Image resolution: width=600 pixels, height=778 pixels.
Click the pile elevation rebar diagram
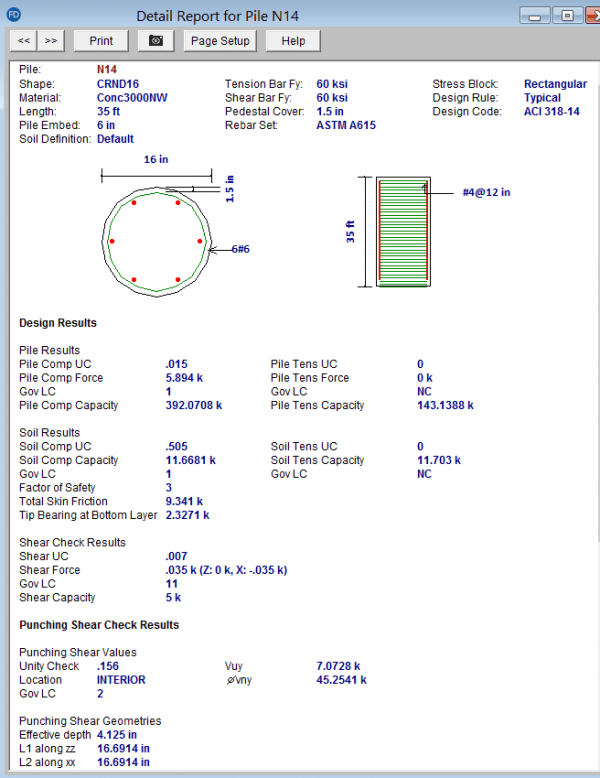tap(401, 231)
